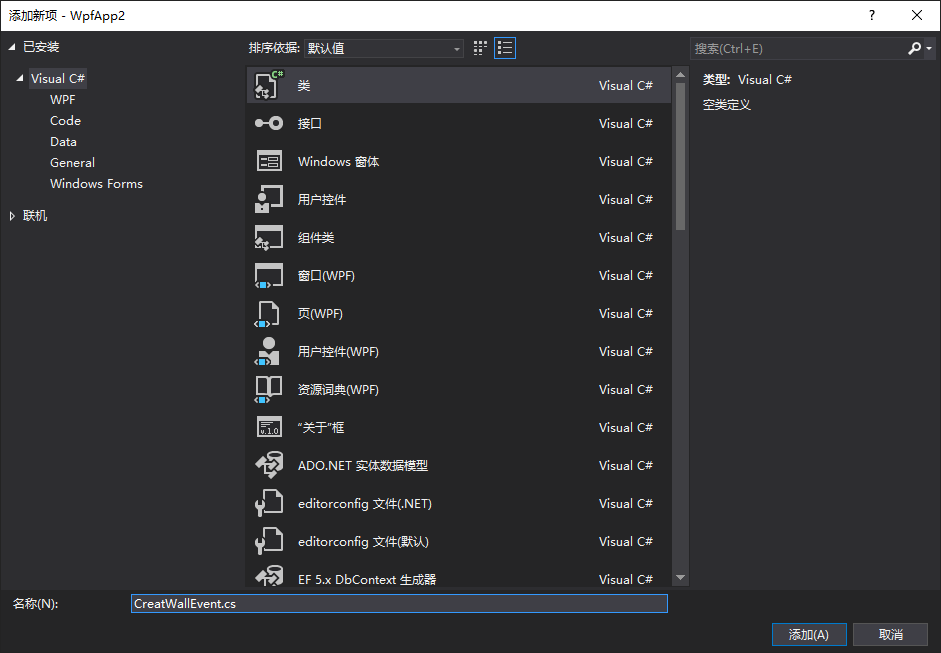The image size is (941, 653).
Task: Select the EF 5.x DbContext 生成器 icon
Action: pyautogui.click(x=269, y=576)
